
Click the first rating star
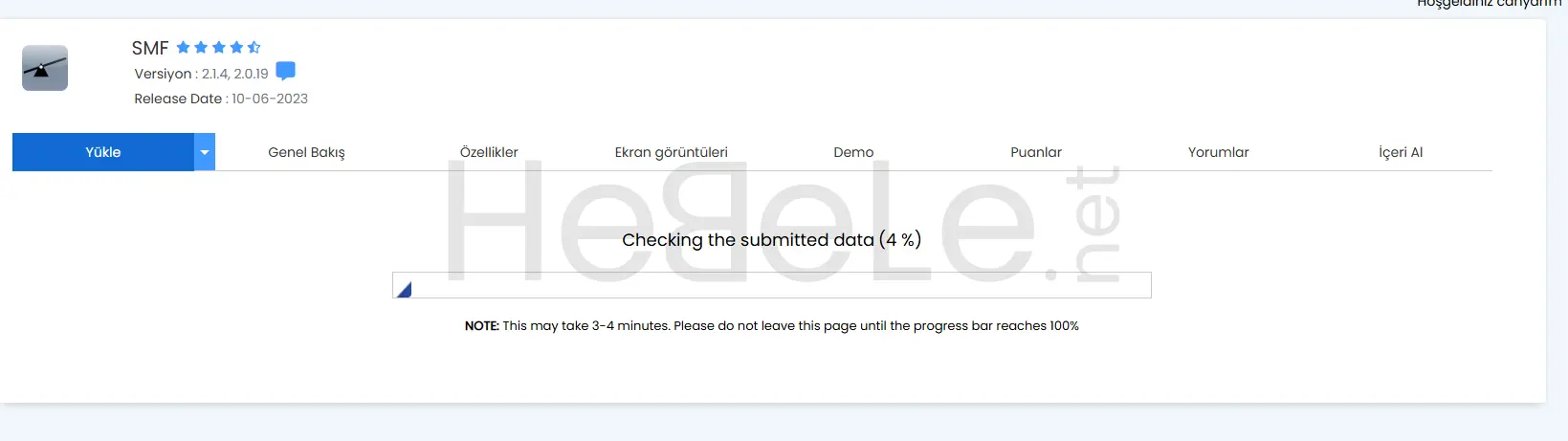click(184, 47)
